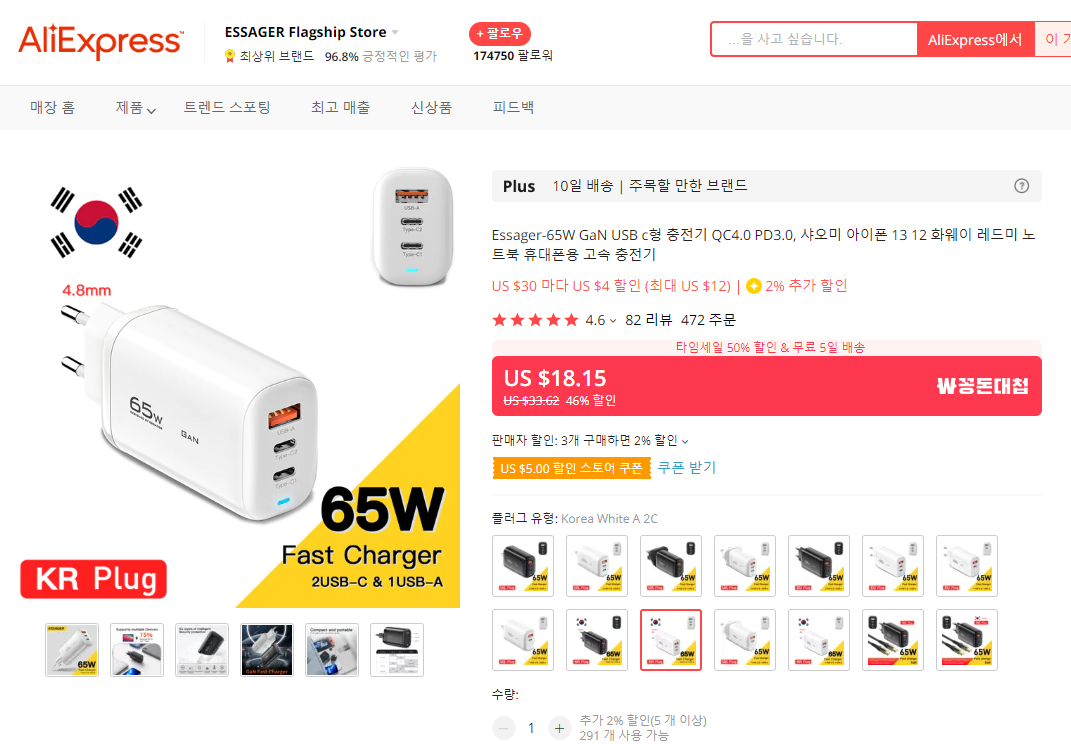Follow the ESSAGER store with 팔로우 button
The image size is (1071, 752).
(499, 33)
